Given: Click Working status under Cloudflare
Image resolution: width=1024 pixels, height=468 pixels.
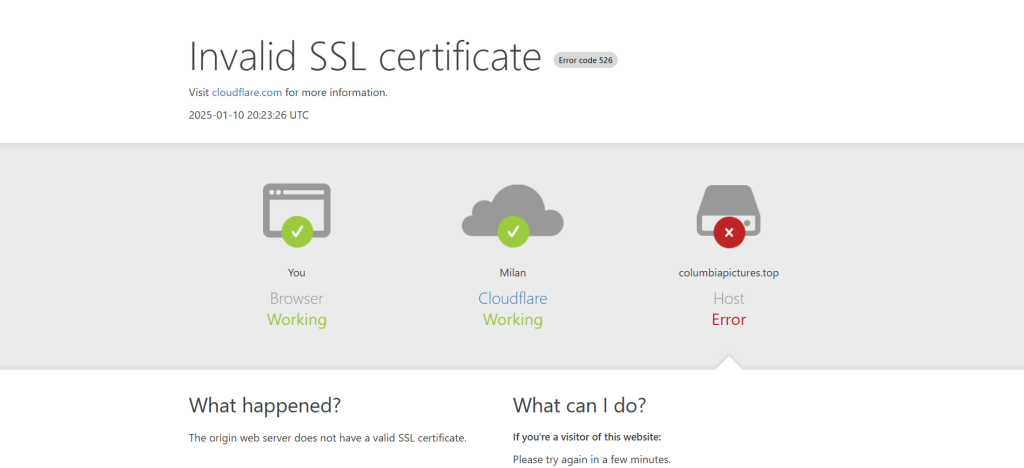Looking at the screenshot, I should coord(513,320).
